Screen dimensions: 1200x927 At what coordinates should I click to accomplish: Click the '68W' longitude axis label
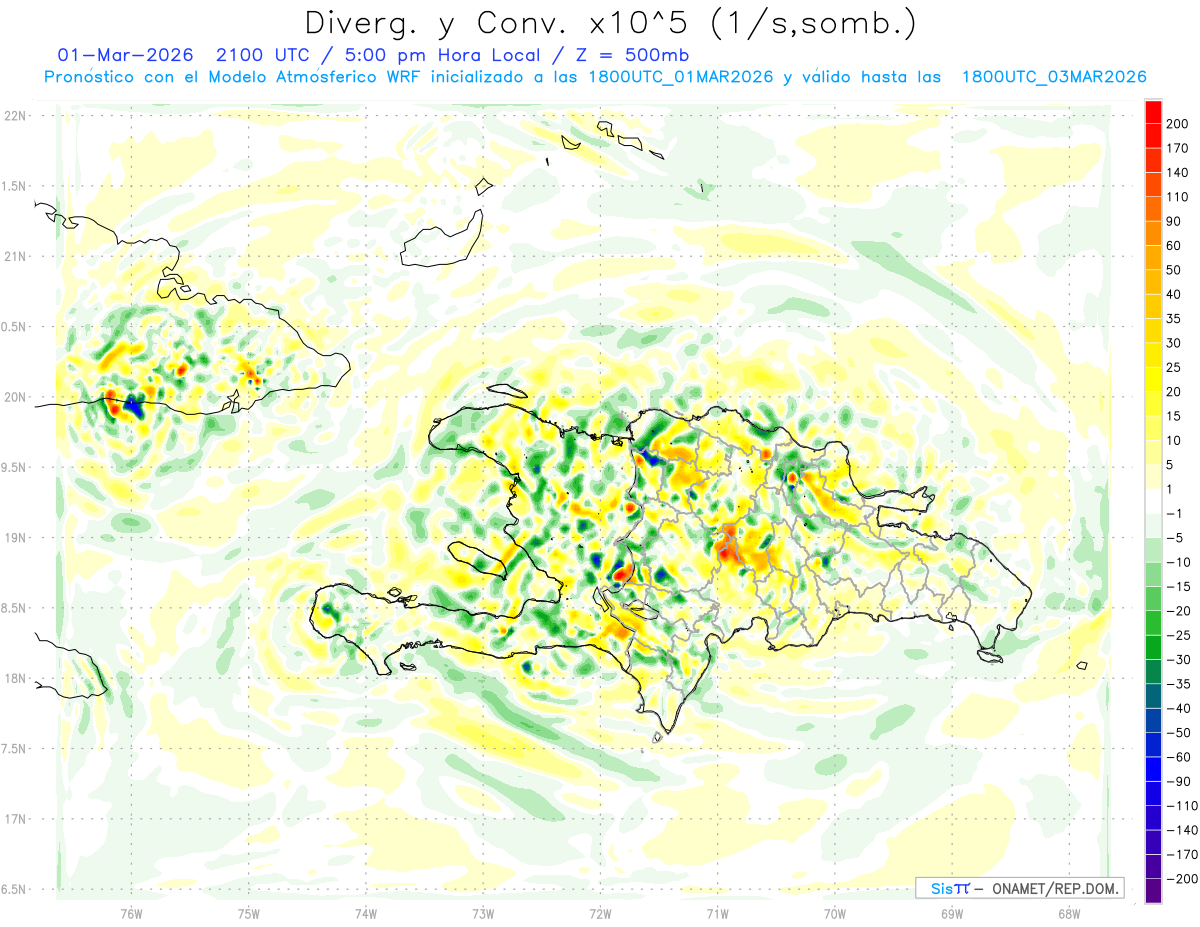tap(1069, 913)
